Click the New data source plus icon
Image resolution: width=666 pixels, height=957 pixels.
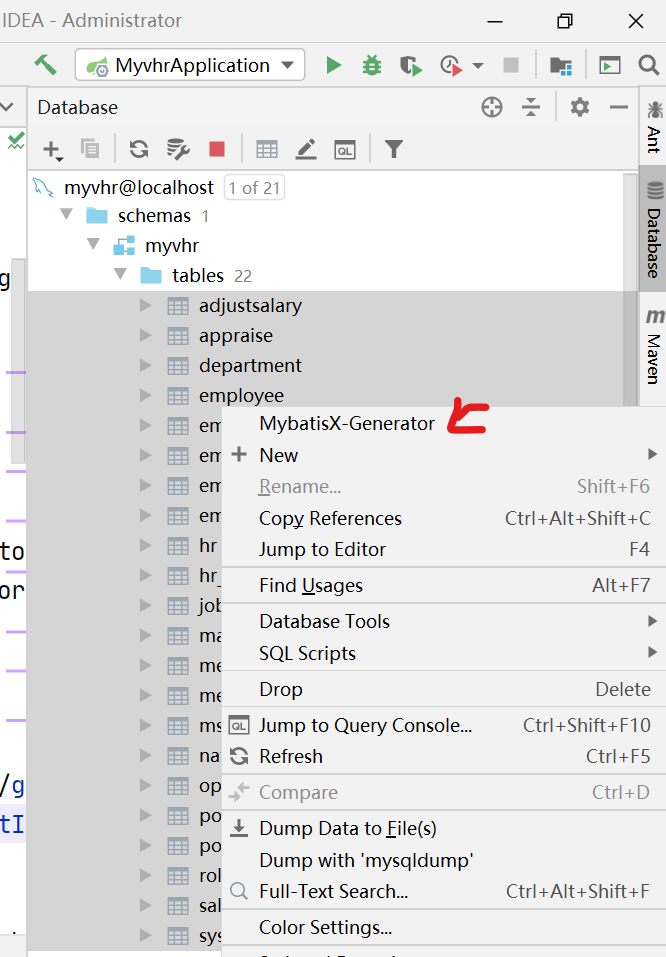point(53,150)
